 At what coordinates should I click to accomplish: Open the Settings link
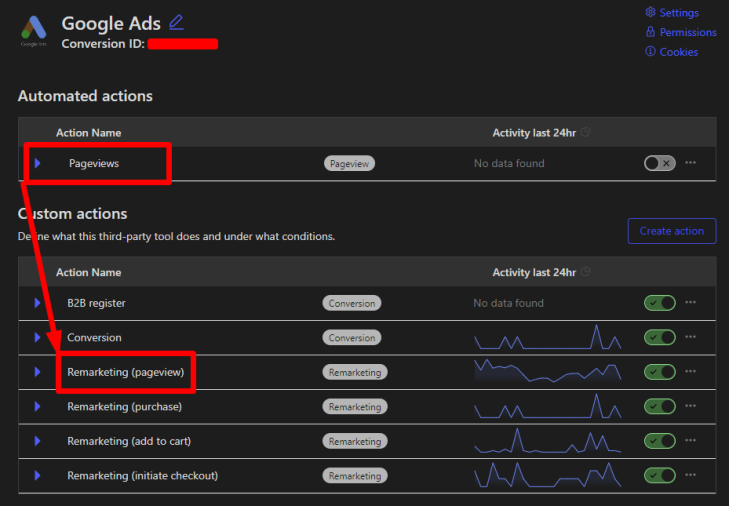pos(678,13)
